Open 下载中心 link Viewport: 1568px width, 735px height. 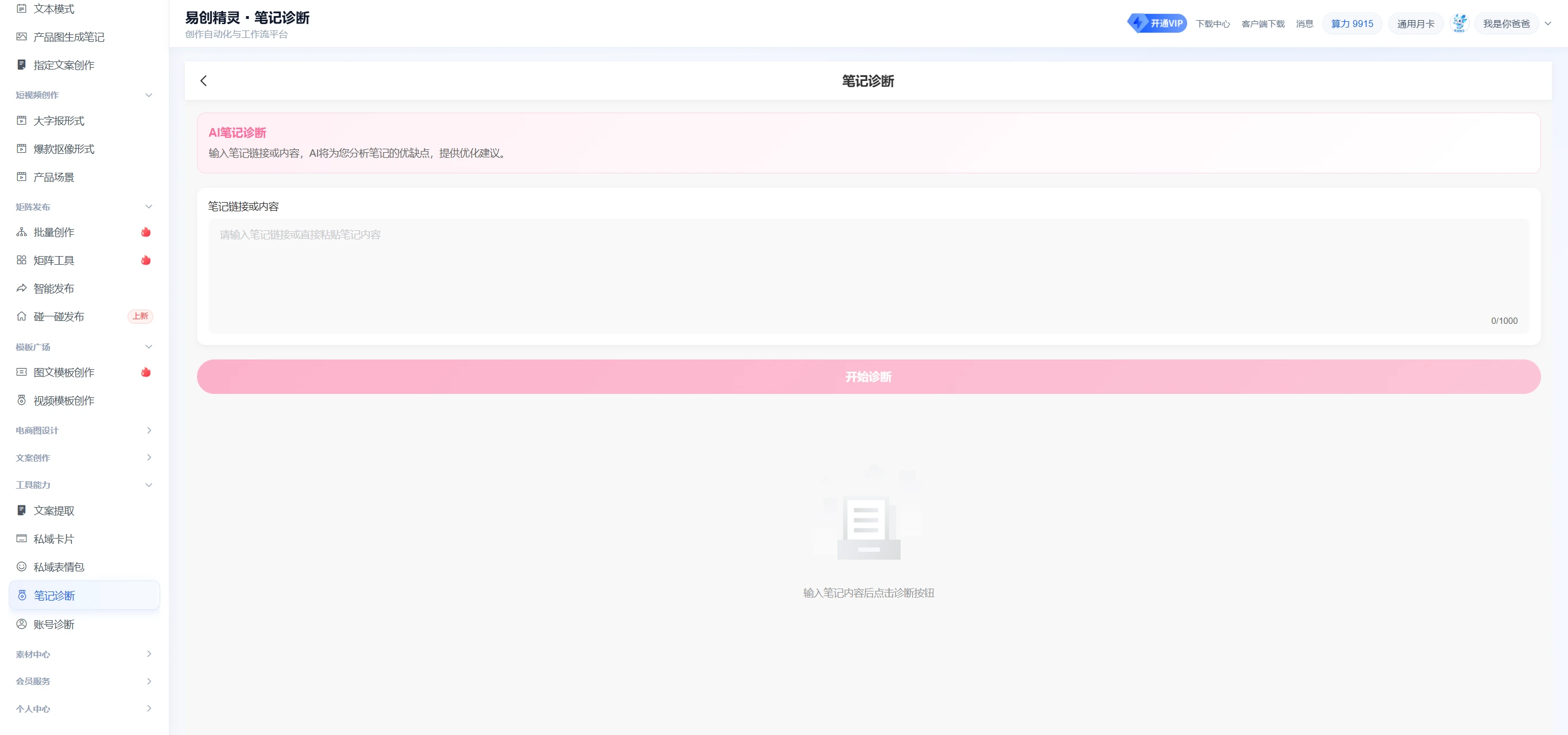point(1212,24)
